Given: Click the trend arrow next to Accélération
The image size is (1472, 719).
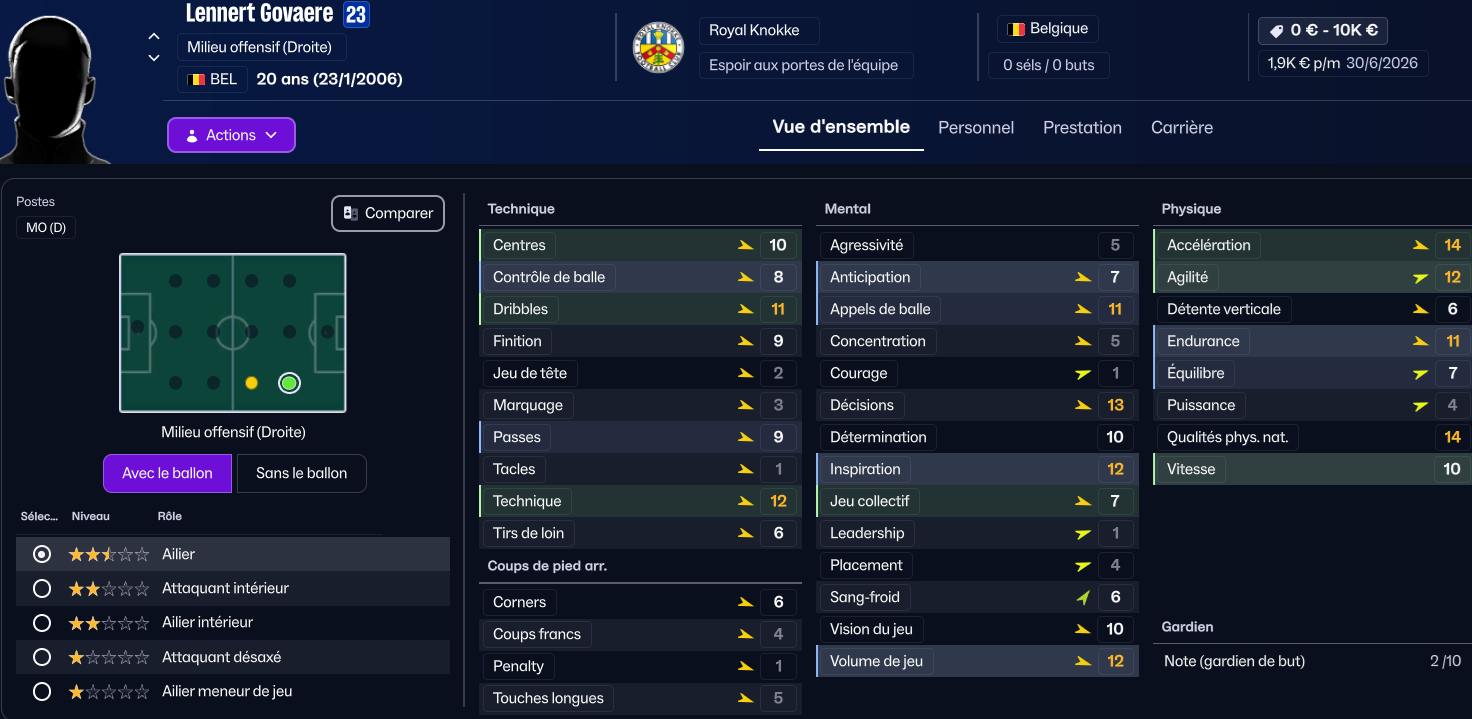Looking at the screenshot, I should coord(1420,245).
